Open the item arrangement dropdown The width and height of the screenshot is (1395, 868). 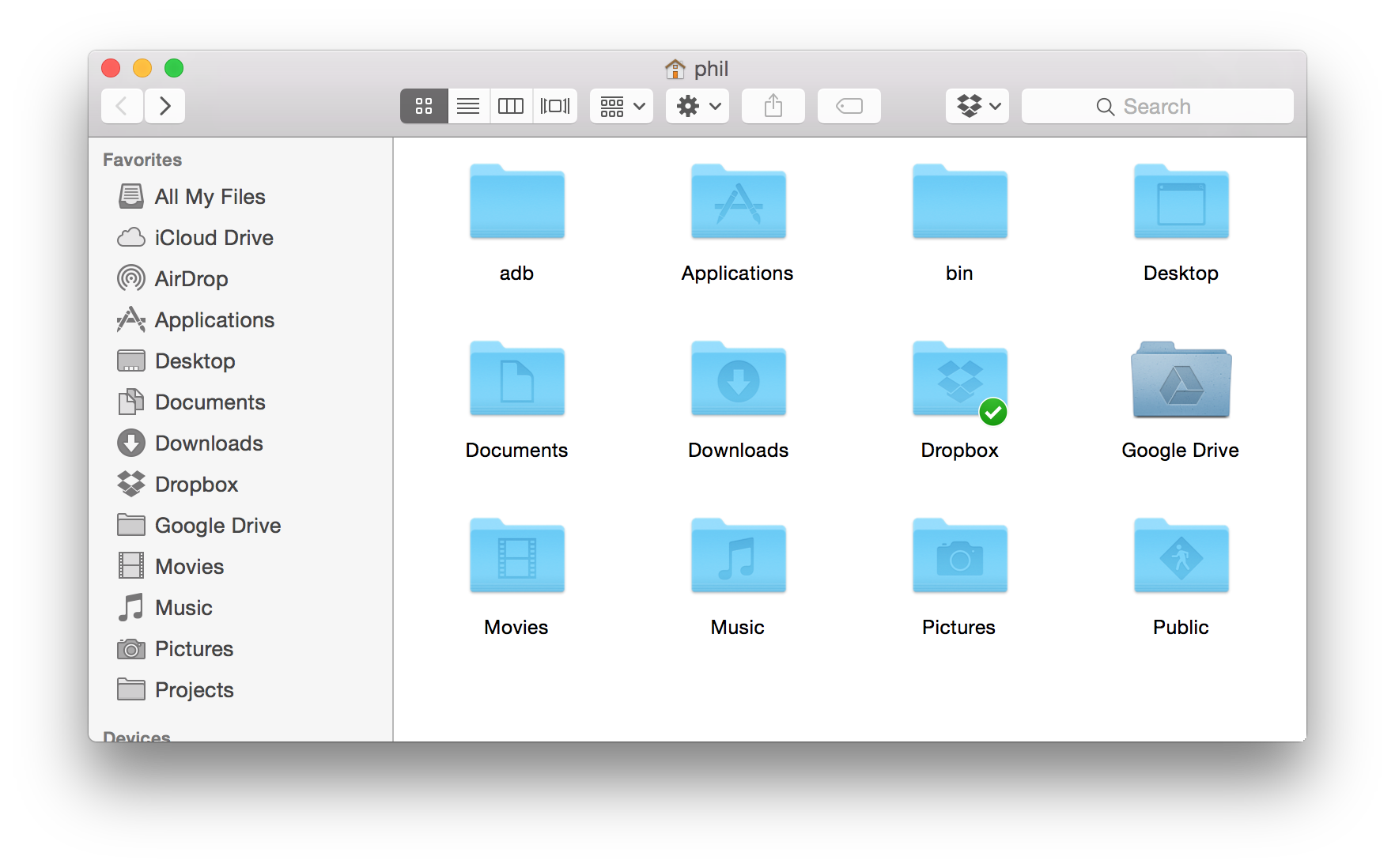pyautogui.click(x=621, y=105)
